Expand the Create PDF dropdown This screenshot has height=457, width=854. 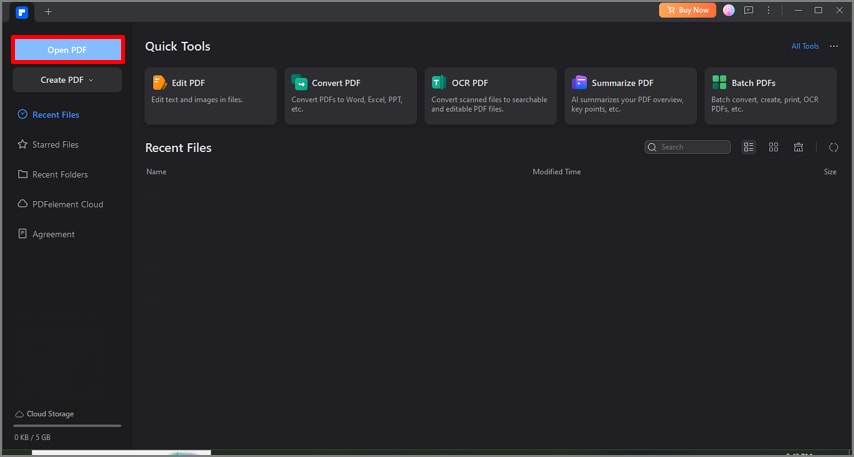pyautogui.click(x=67, y=80)
